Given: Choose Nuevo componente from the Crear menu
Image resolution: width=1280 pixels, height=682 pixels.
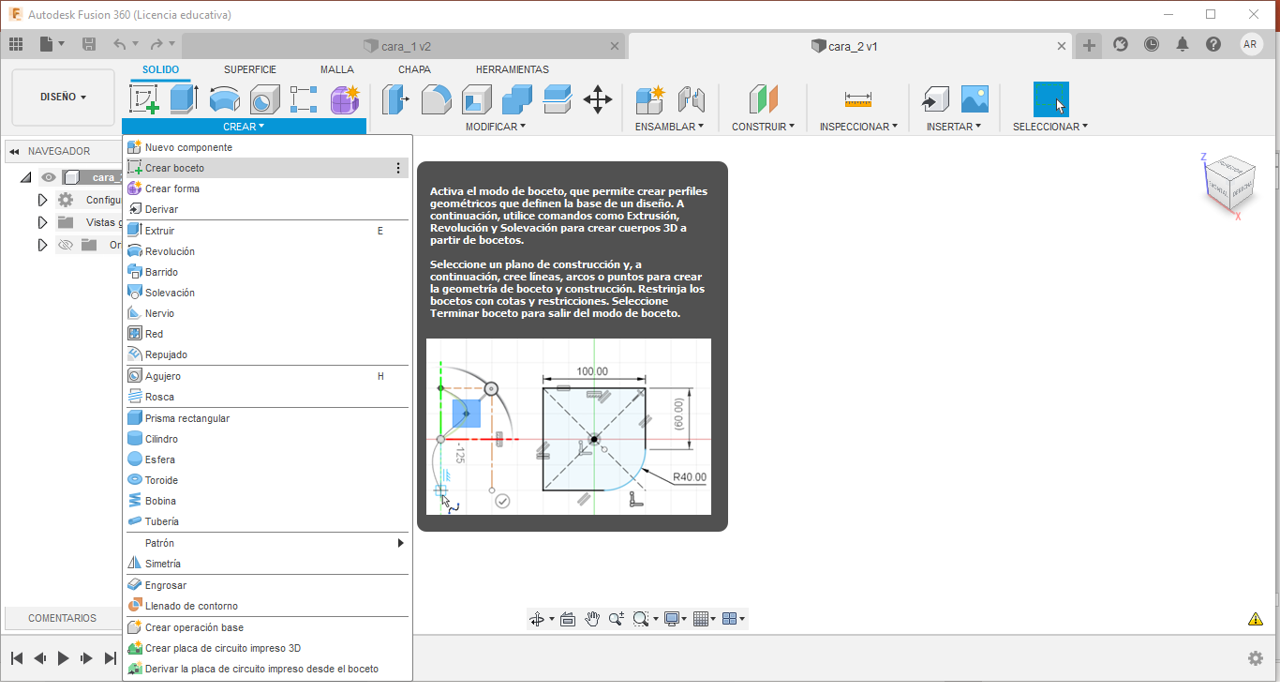Looking at the screenshot, I should click(265, 147).
